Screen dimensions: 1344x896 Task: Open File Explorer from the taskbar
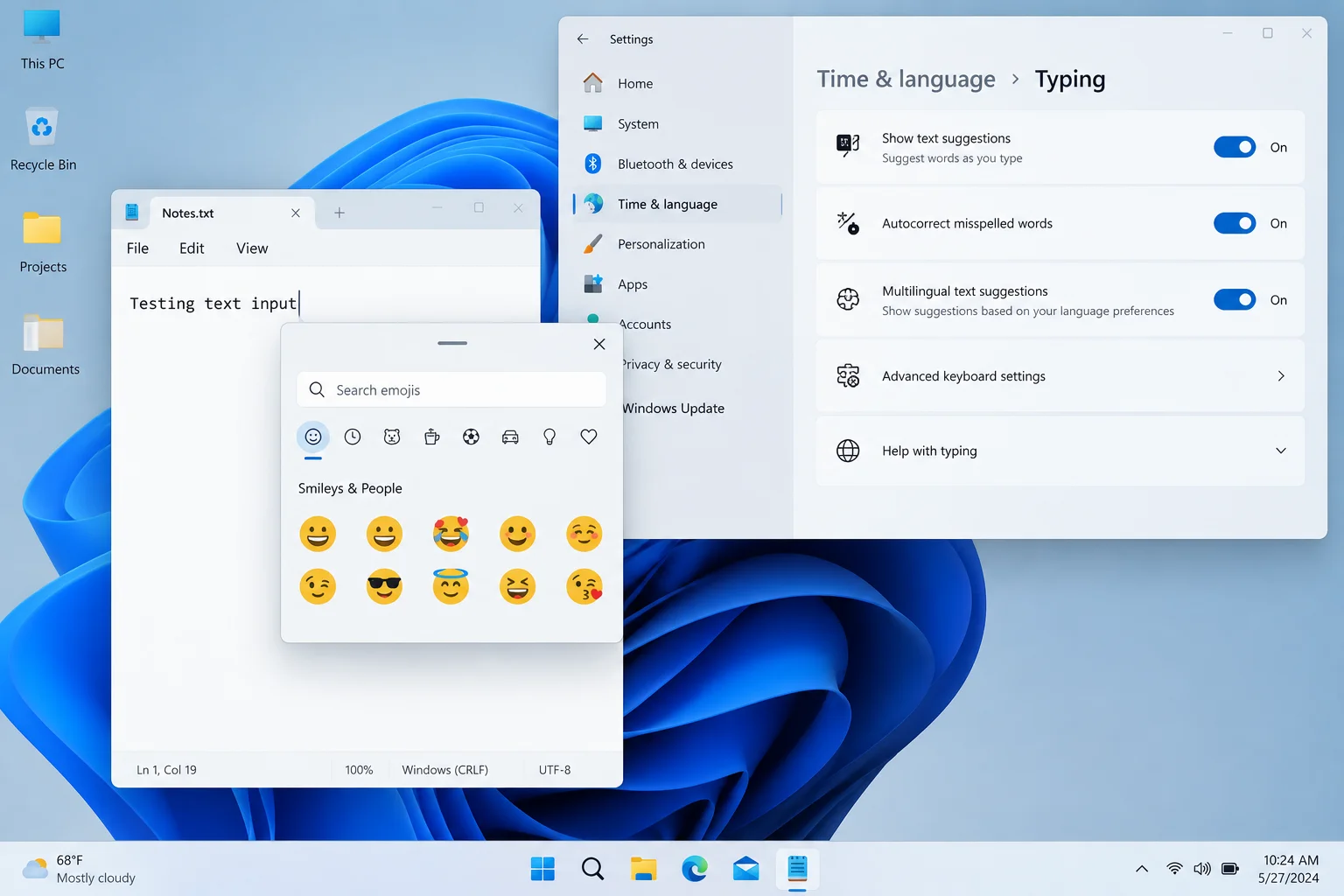coord(644,869)
